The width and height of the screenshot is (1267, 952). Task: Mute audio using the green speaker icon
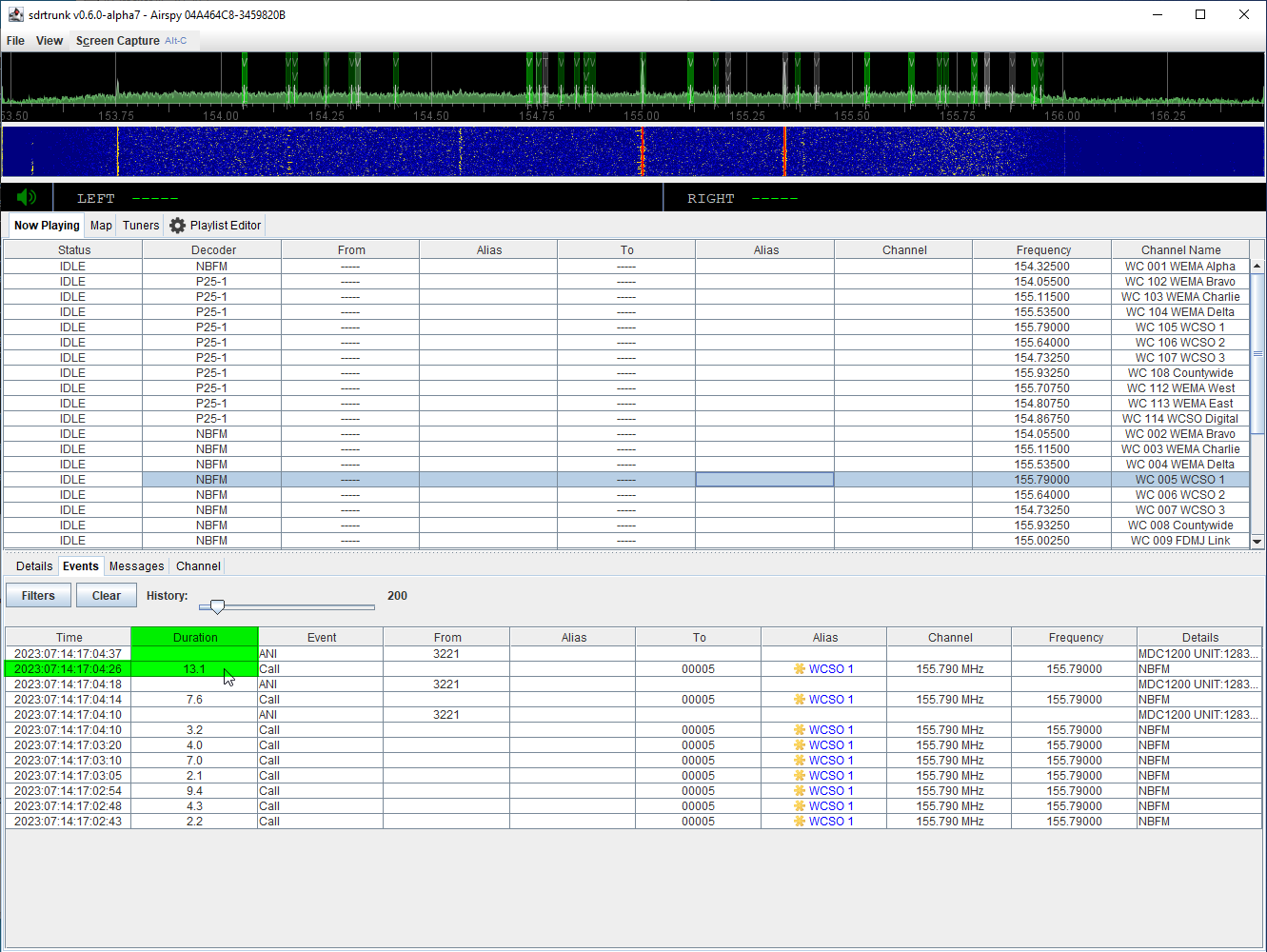pyautogui.click(x=26, y=197)
